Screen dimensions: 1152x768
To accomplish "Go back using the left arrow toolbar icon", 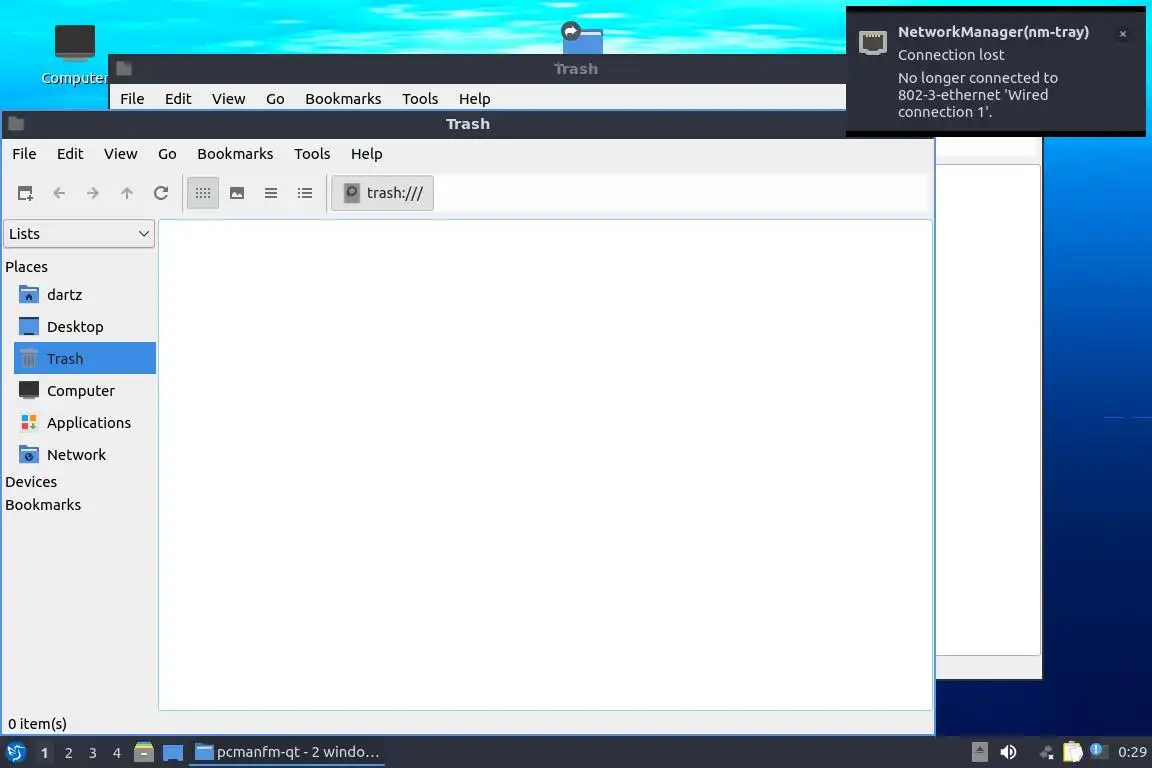I will tap(60, 193).
